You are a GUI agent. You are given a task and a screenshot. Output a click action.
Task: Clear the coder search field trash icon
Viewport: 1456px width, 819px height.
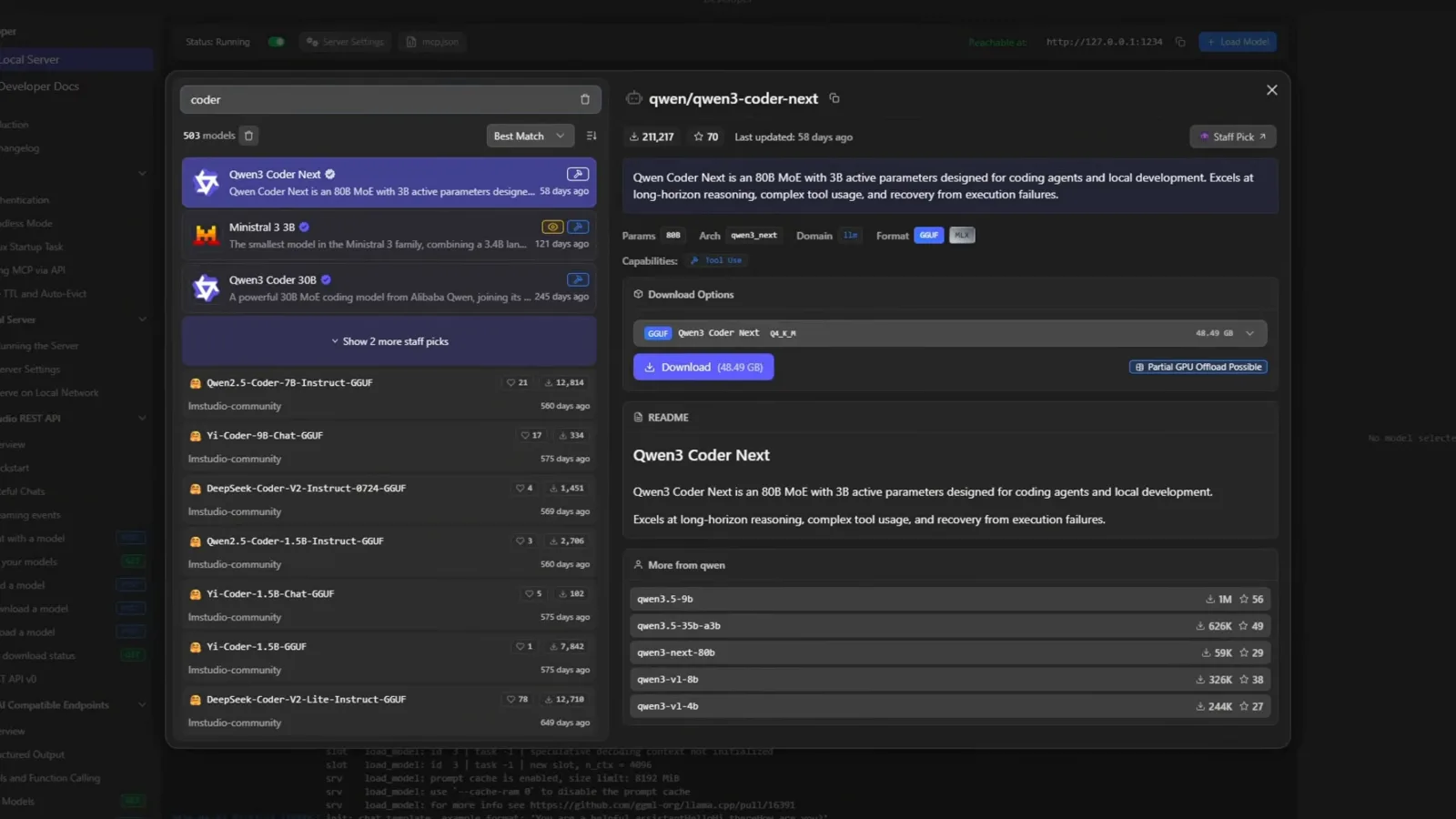585,99
